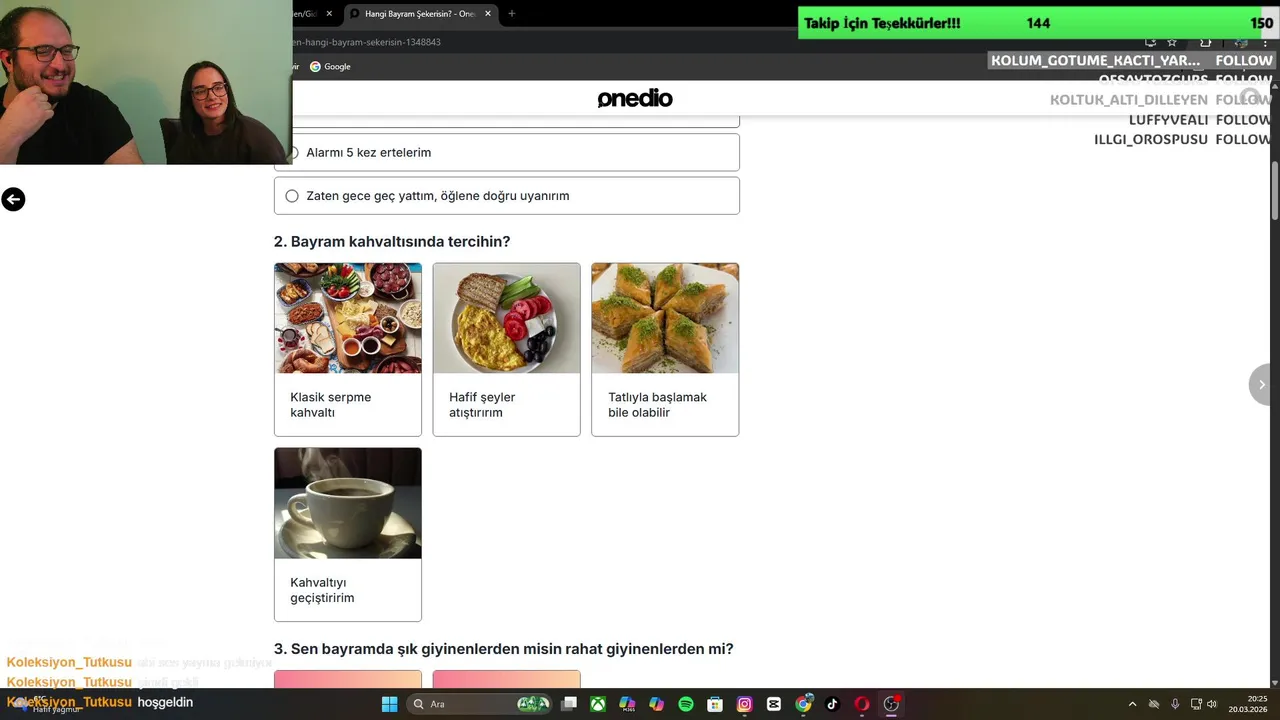Click the crossed-out cloud tray icon
Image resolution: width=1280 pixels, height=720 pixels.
click(1154, 704)
